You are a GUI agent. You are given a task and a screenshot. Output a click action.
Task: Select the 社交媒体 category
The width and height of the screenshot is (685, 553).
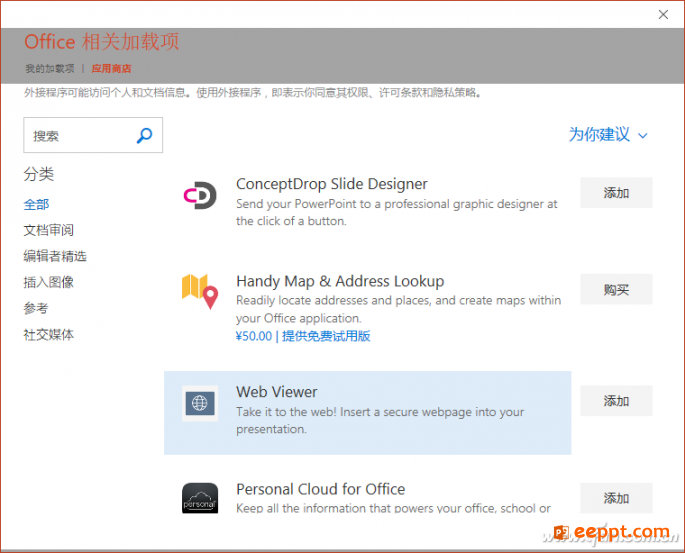pyautogui.click(x=48, y=335)
